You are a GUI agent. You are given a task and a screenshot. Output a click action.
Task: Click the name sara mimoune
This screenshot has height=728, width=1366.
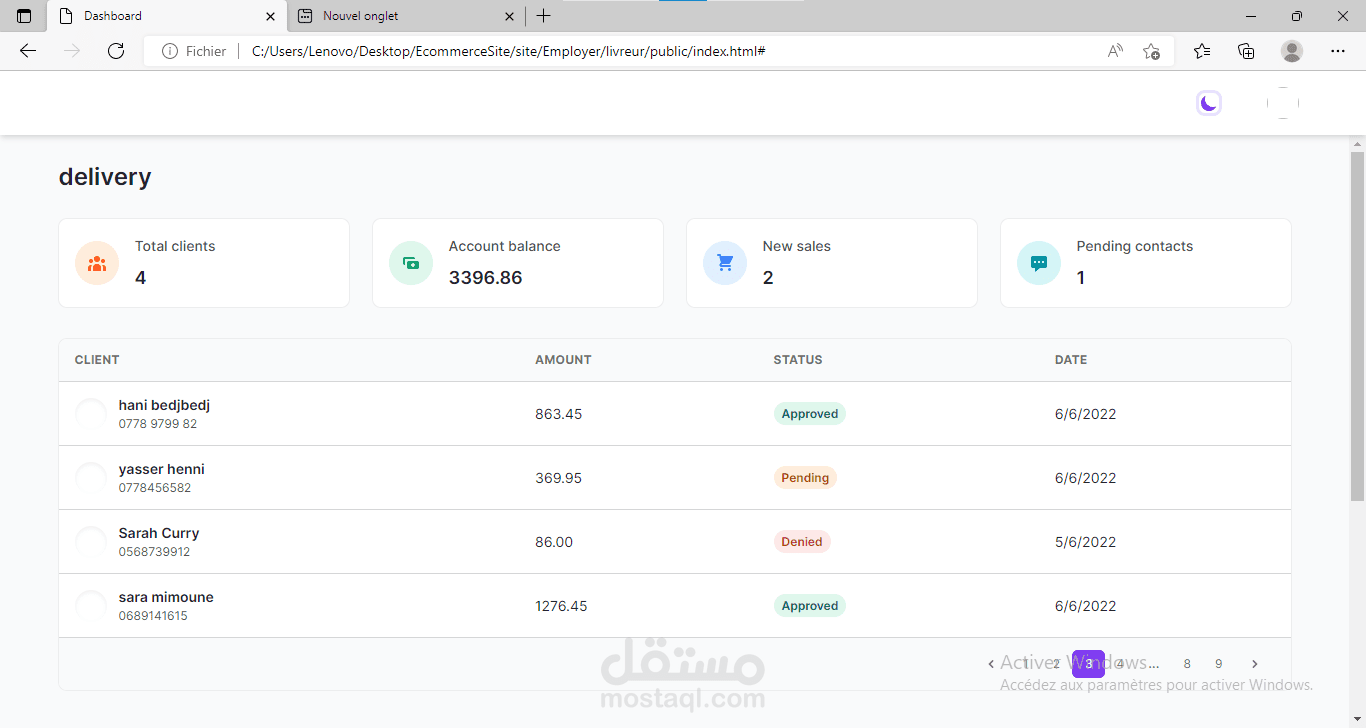[166, 597]
